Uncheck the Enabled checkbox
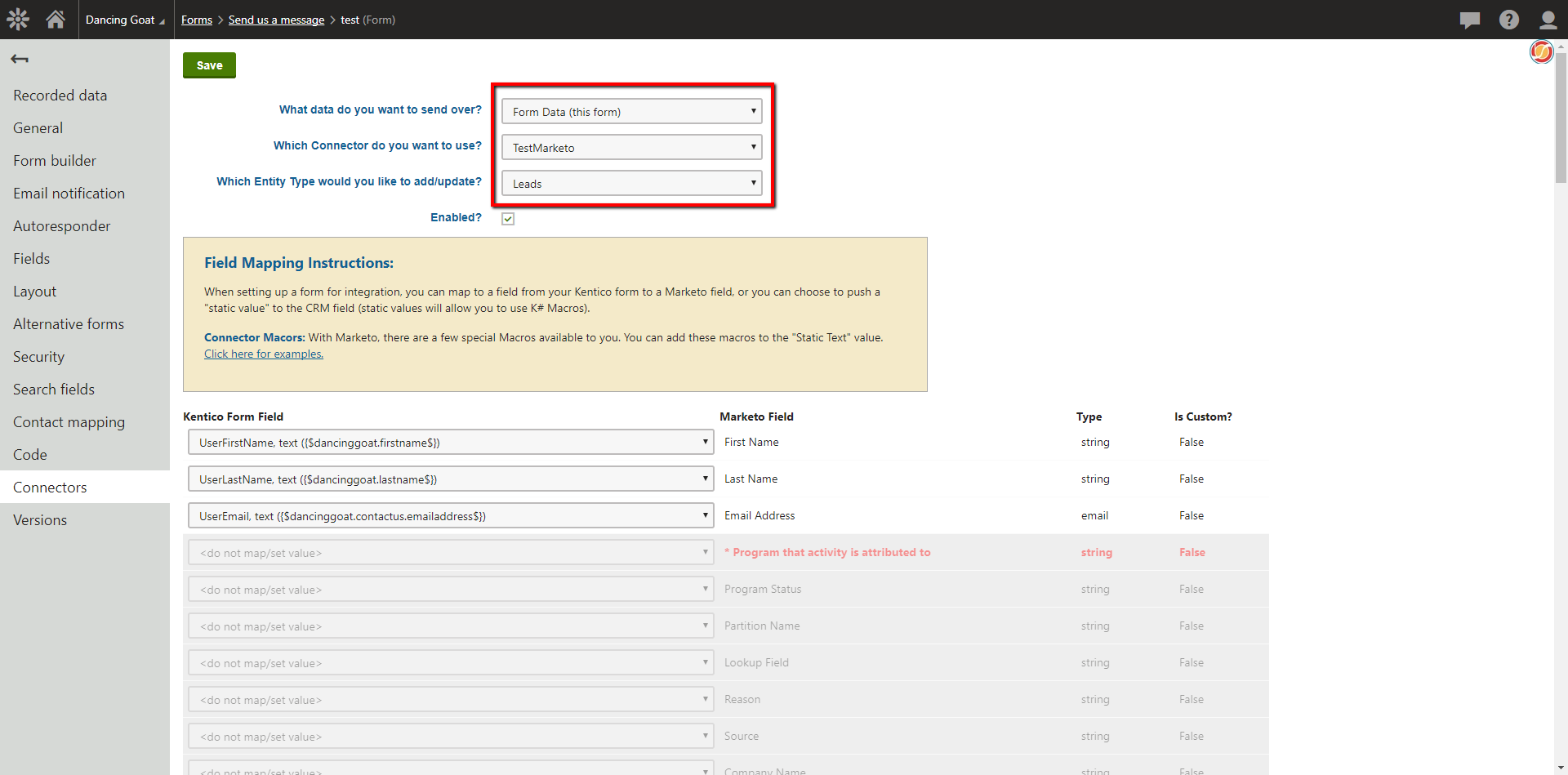Image resolution: width=1568 pixels, height=775 pixels. [x=508, y=218]
